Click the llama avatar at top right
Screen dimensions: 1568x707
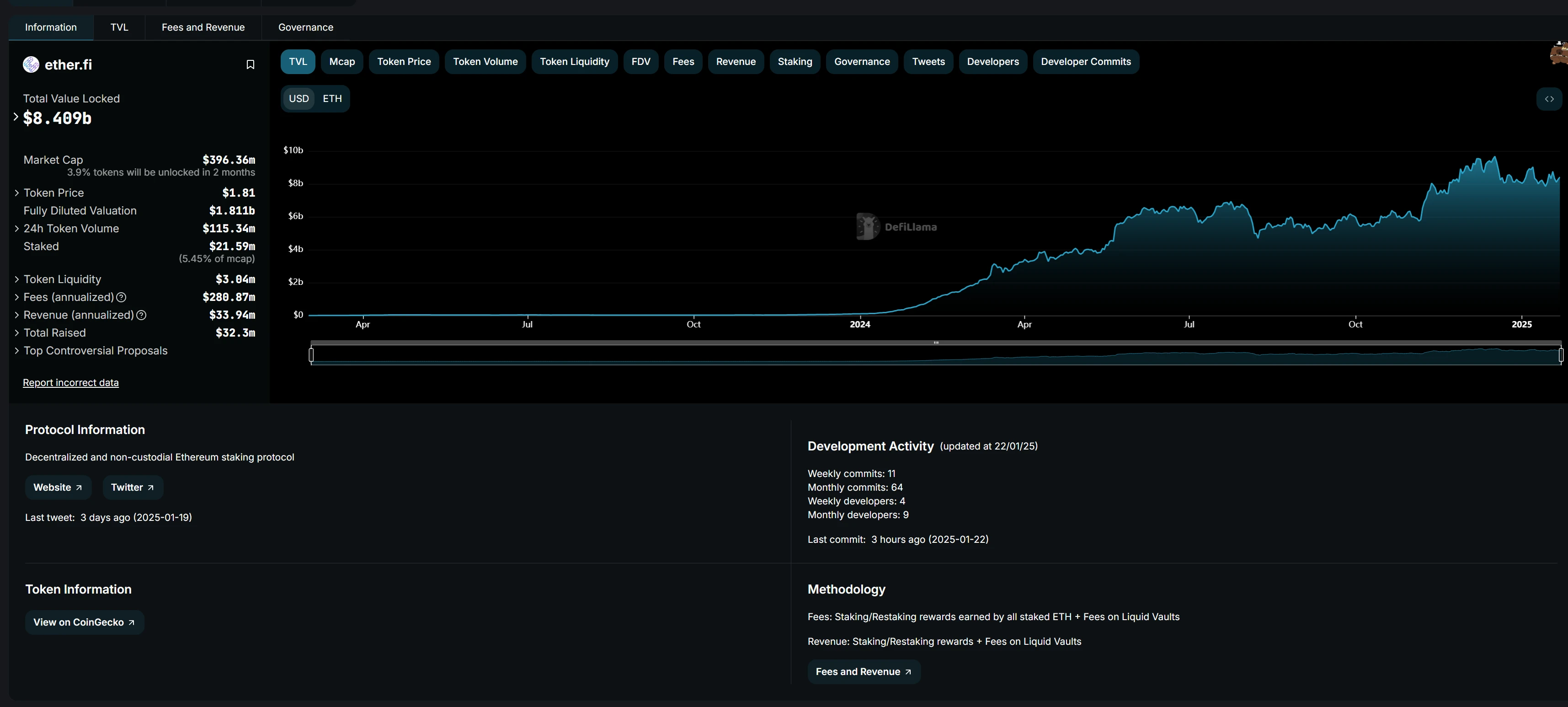point(1559,54)
